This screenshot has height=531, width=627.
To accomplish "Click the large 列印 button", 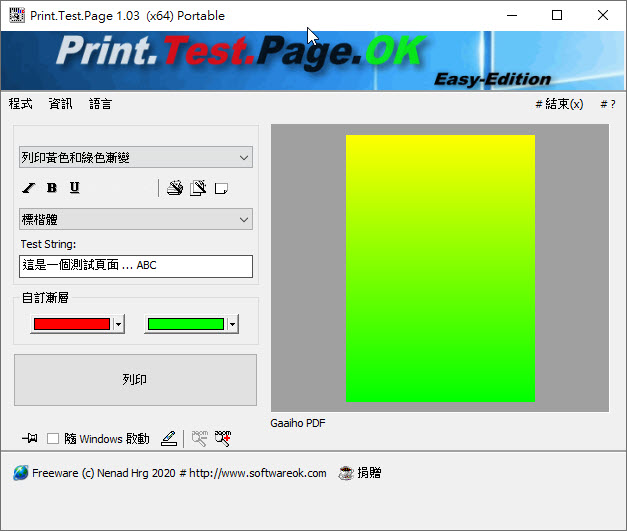I will coord(136,380).
